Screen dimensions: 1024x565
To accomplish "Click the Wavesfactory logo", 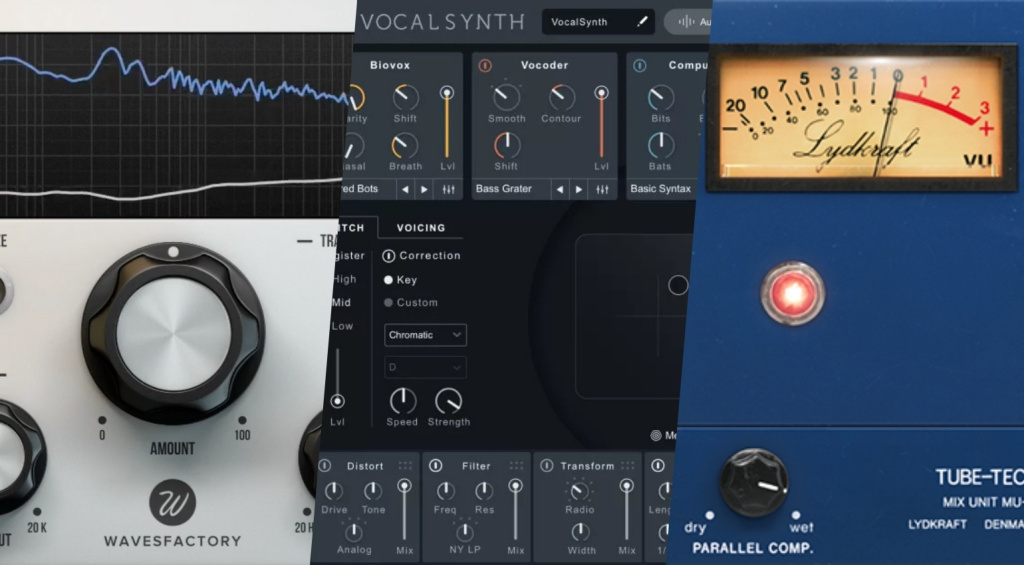I will (172, 504).
